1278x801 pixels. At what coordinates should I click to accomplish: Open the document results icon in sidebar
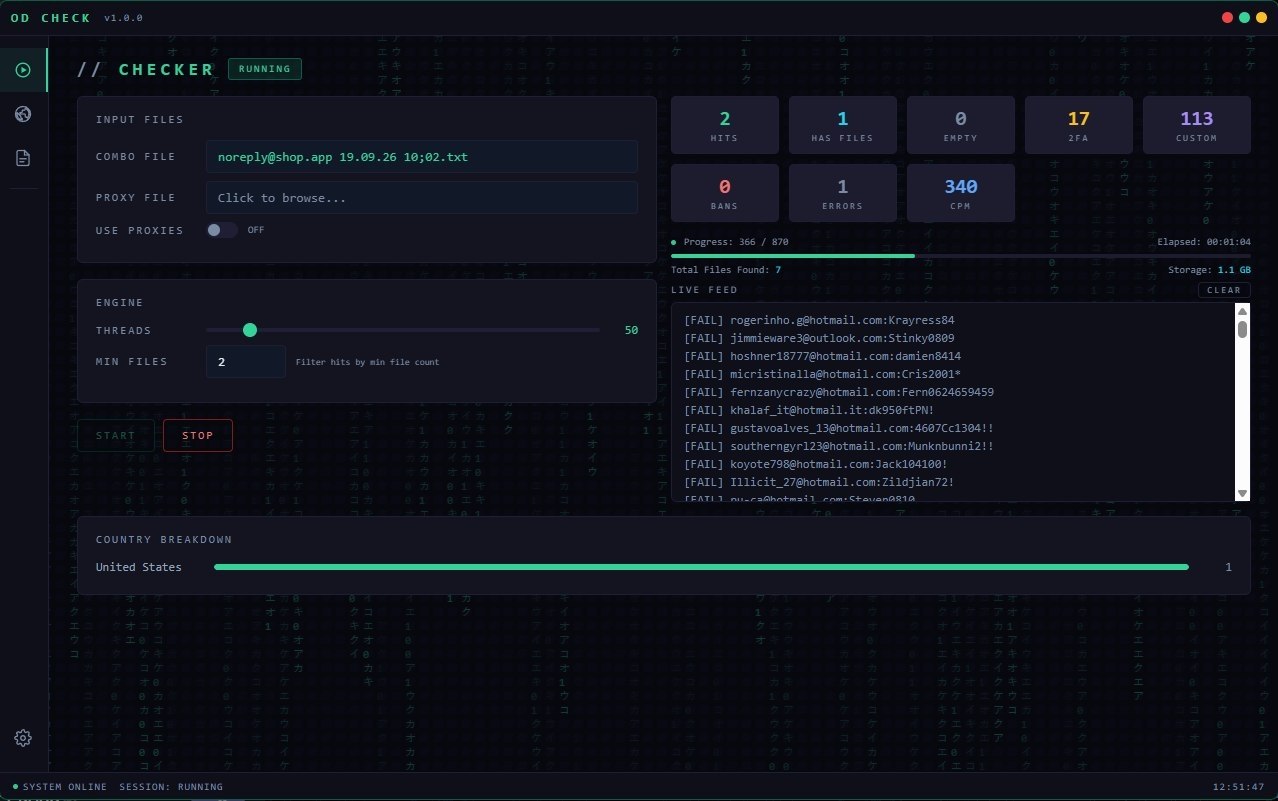(23, 158)
